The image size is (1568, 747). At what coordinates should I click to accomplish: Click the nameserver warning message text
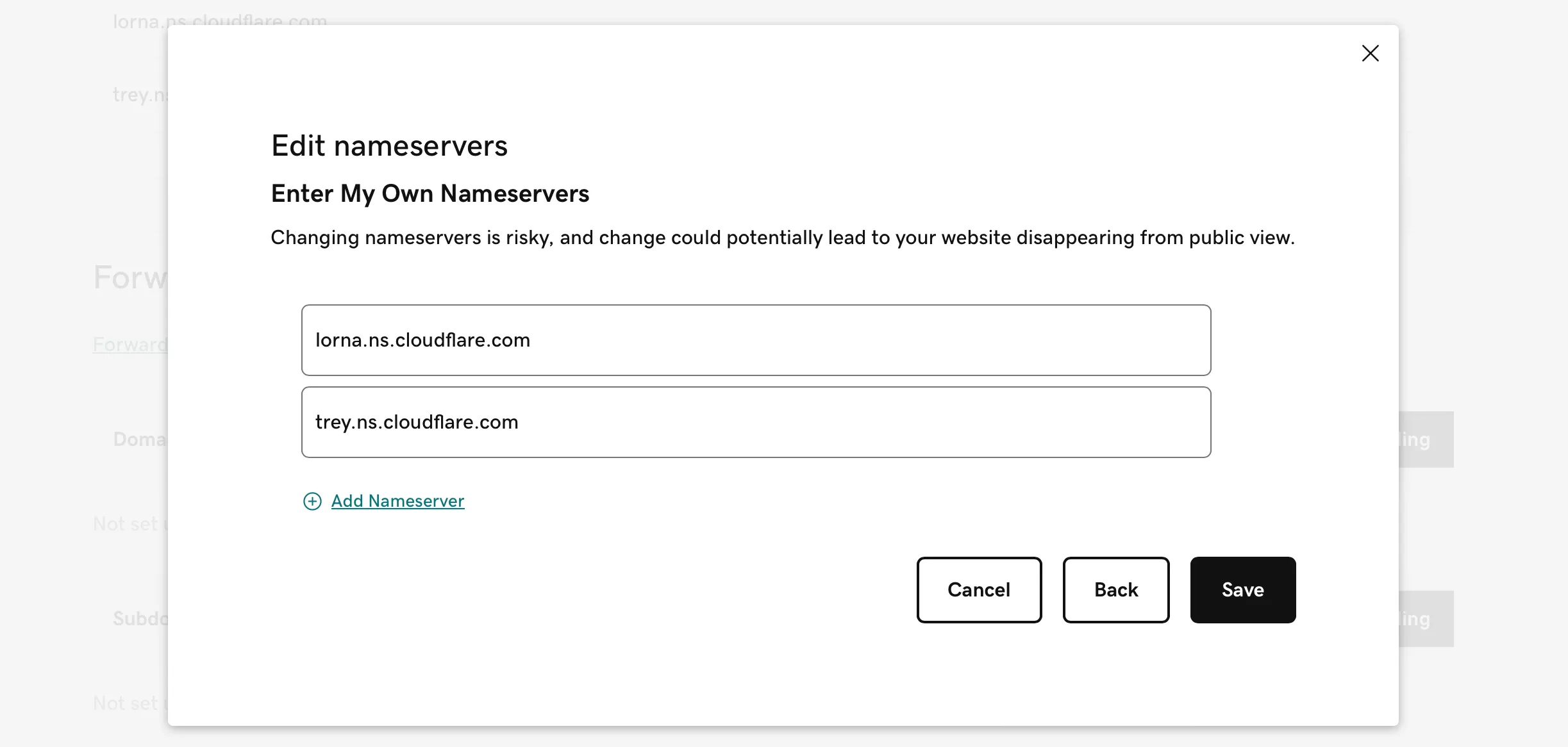click(x=783, y=237)
